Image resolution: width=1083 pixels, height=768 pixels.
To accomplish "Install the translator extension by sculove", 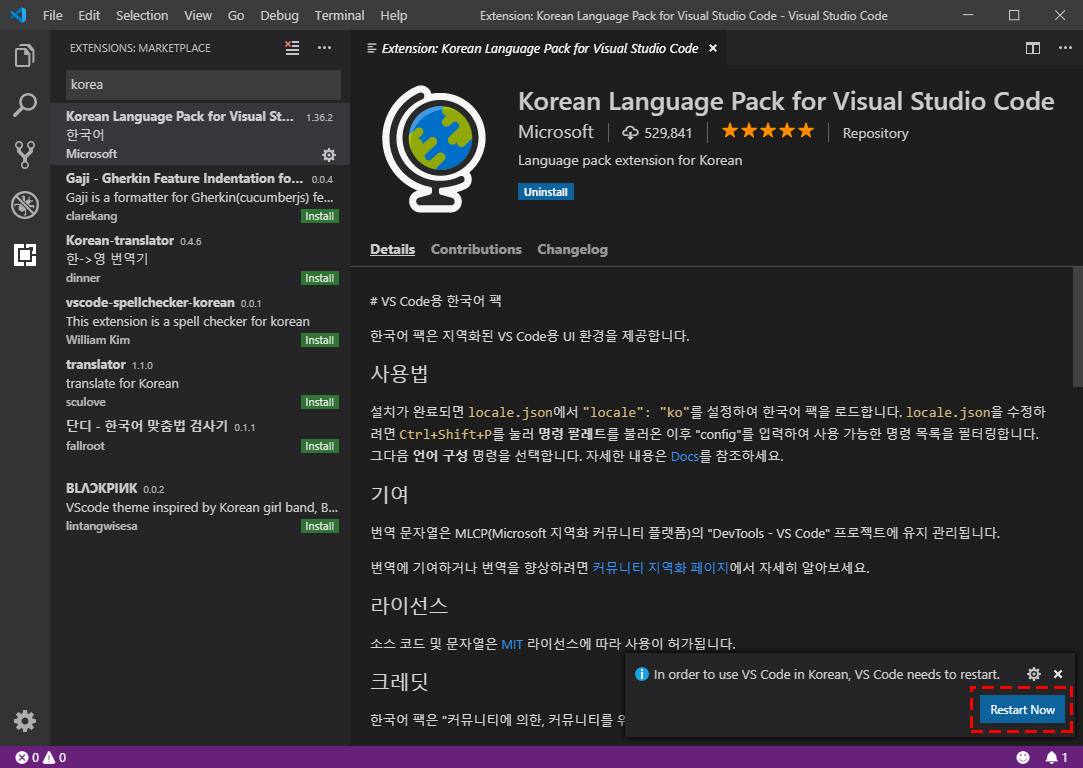I will click(320, 402).
